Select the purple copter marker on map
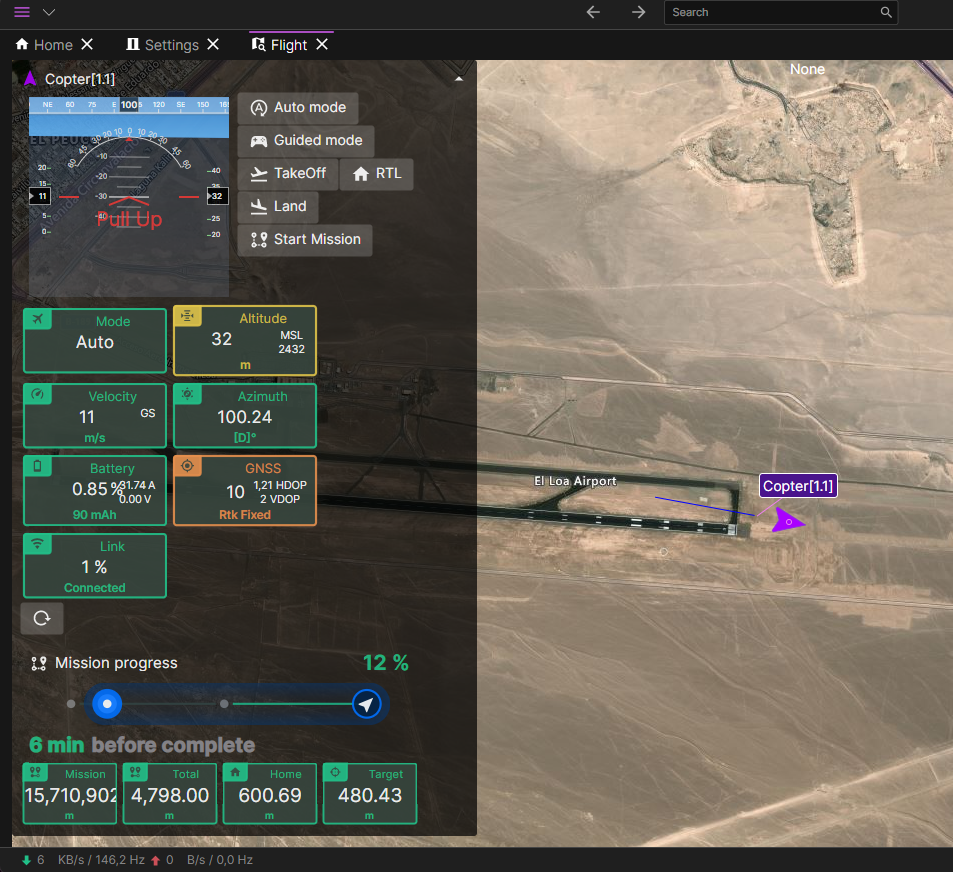This screenshot has width=953, height=872. [x=789, y=521]
